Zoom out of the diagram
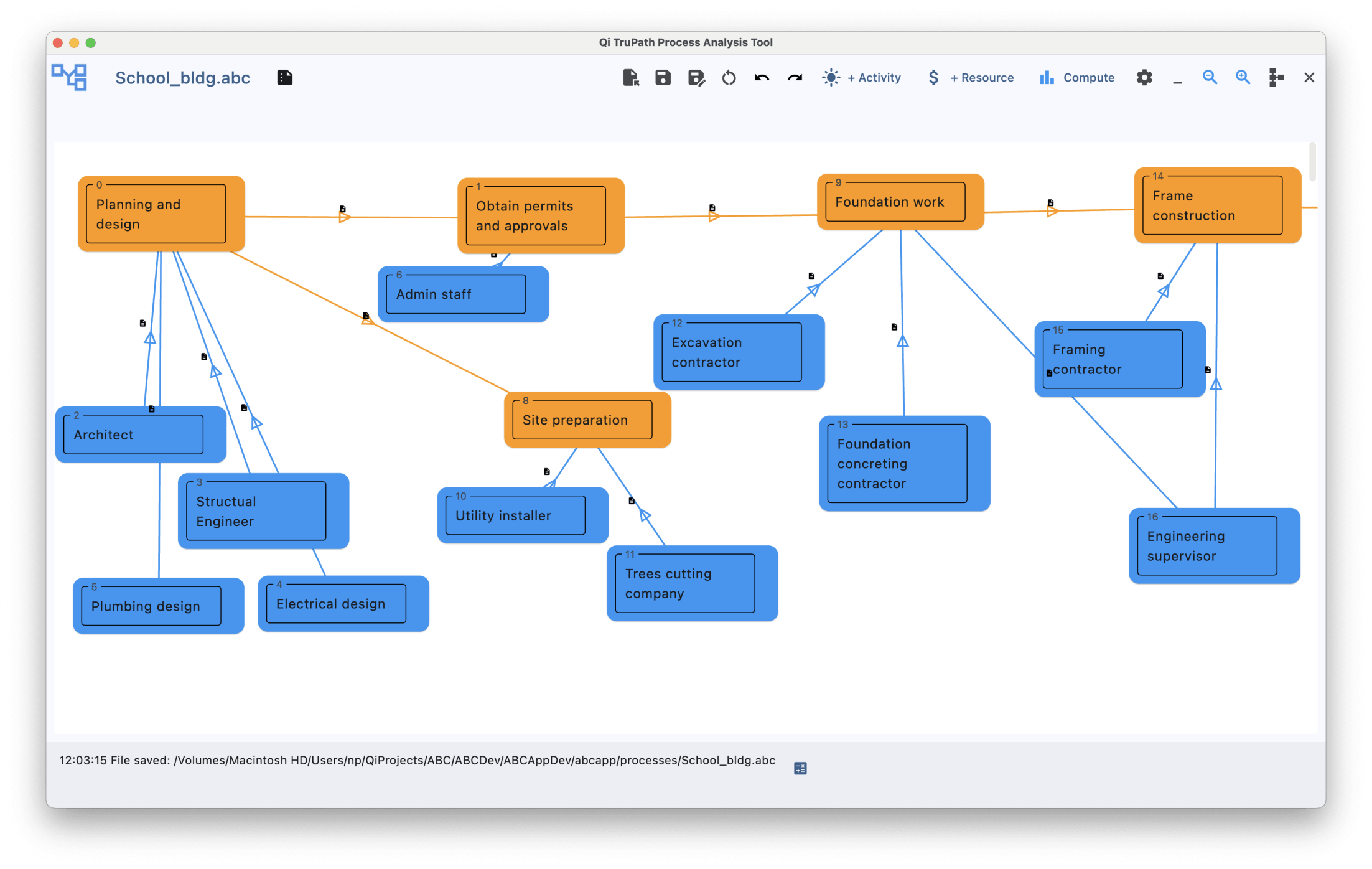 [x=1210, y=77]
